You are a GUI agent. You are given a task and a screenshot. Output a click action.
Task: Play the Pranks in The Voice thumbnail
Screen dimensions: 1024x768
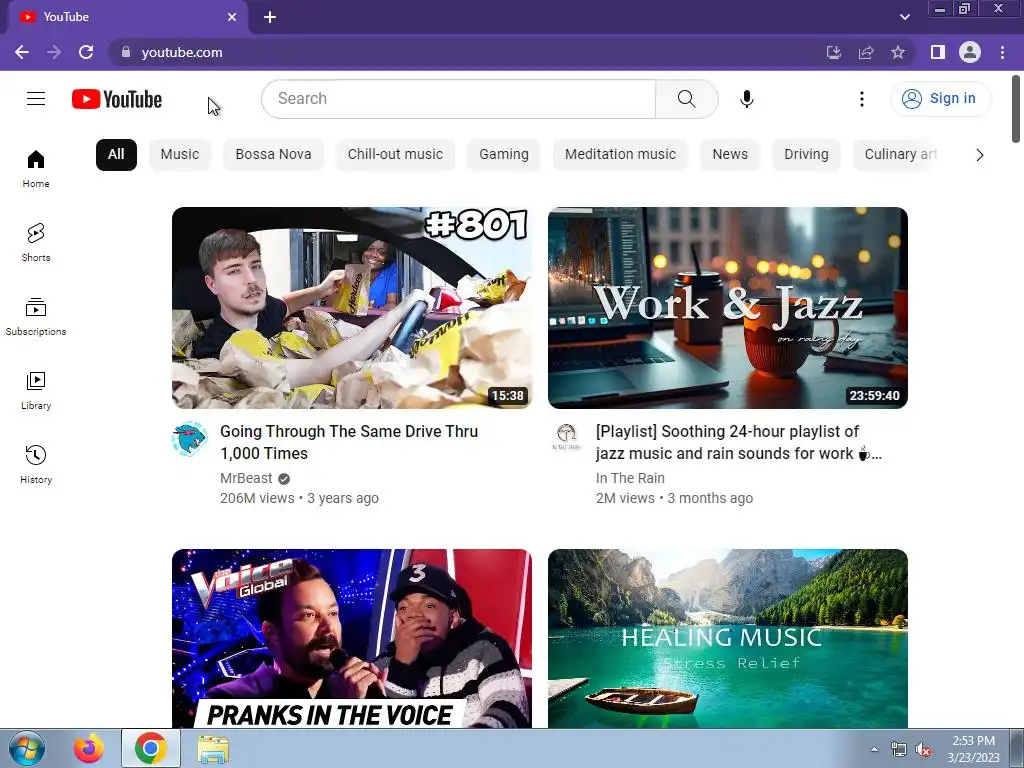352,638
